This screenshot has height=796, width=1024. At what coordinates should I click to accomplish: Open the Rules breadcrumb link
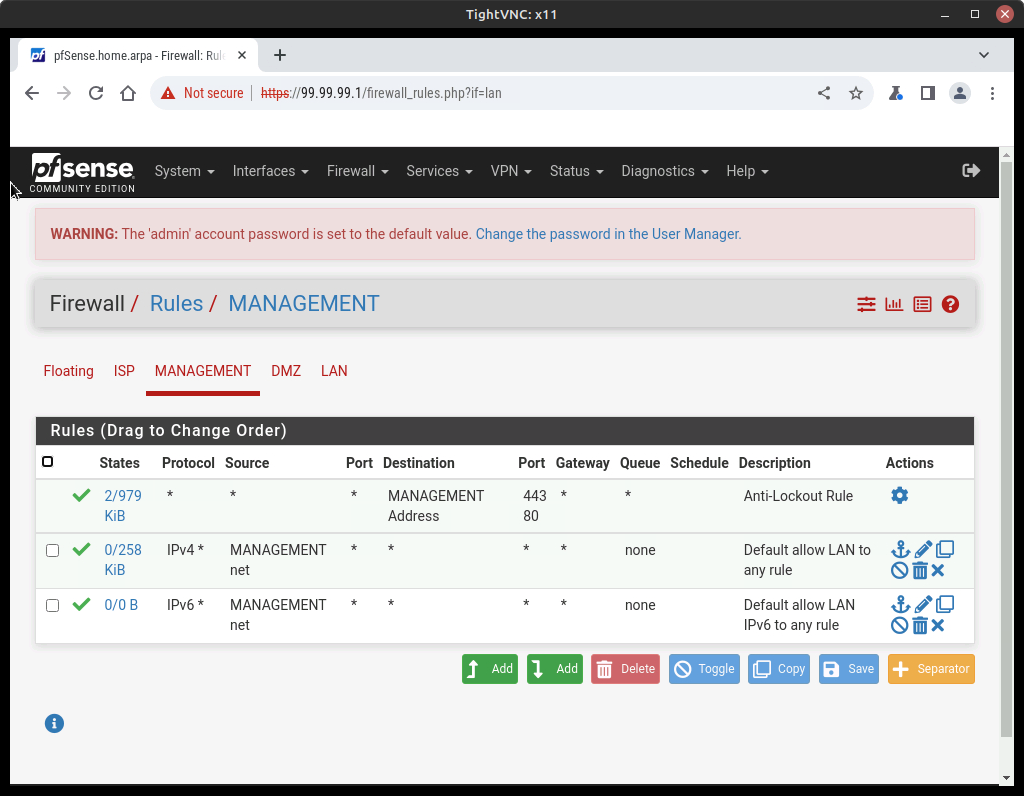[x=176, y=304]
